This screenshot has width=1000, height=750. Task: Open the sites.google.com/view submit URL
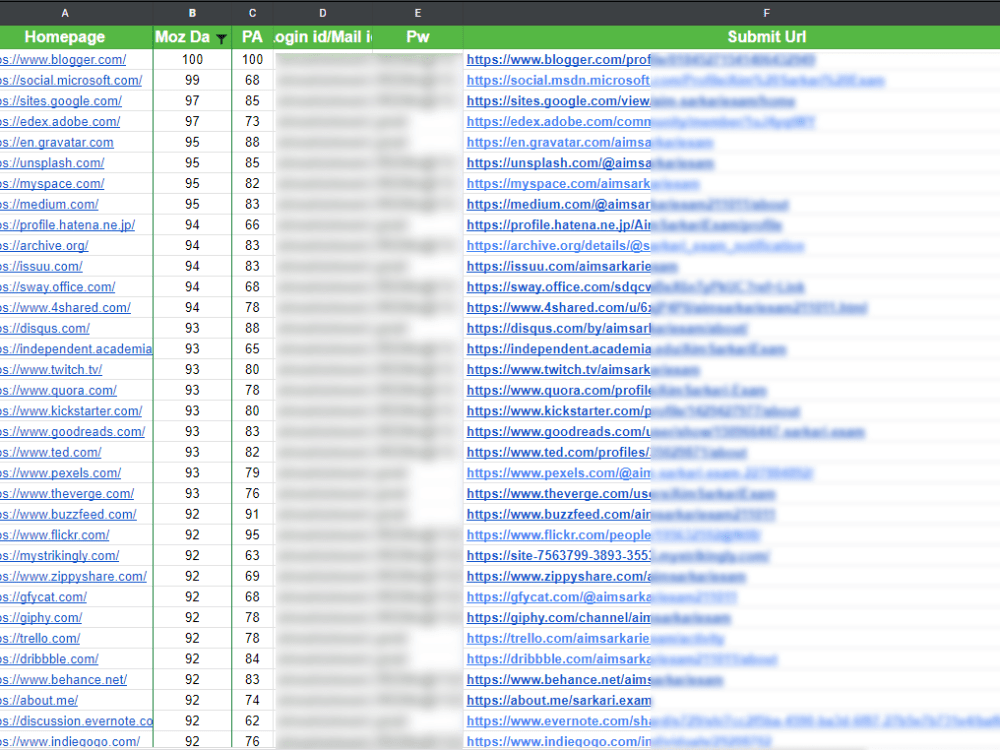[x=631, y=101]
